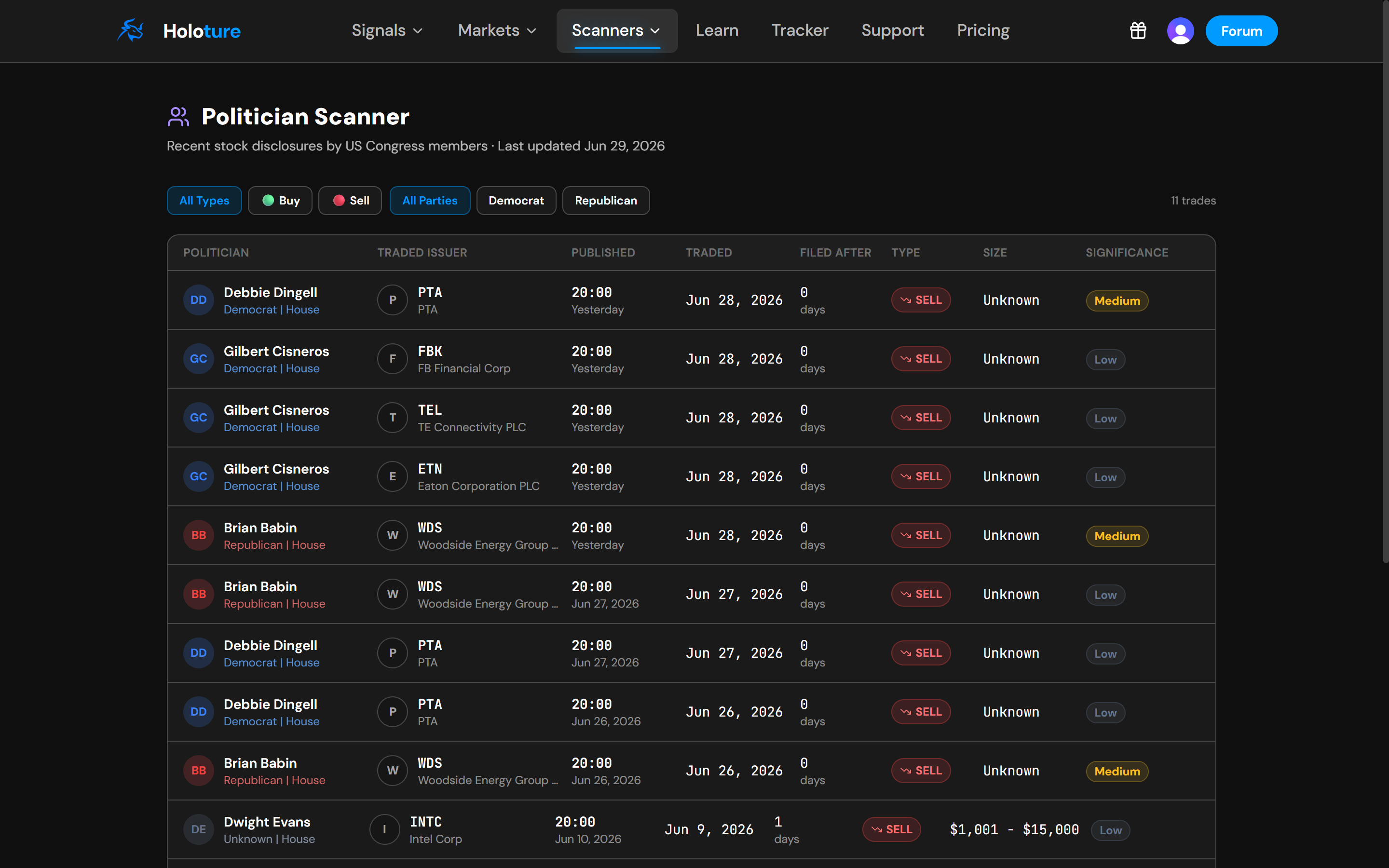The width and height of the screenshot is (1389, 868).
Task: Select the All Parties filter
Action: [x=430, y=200]
